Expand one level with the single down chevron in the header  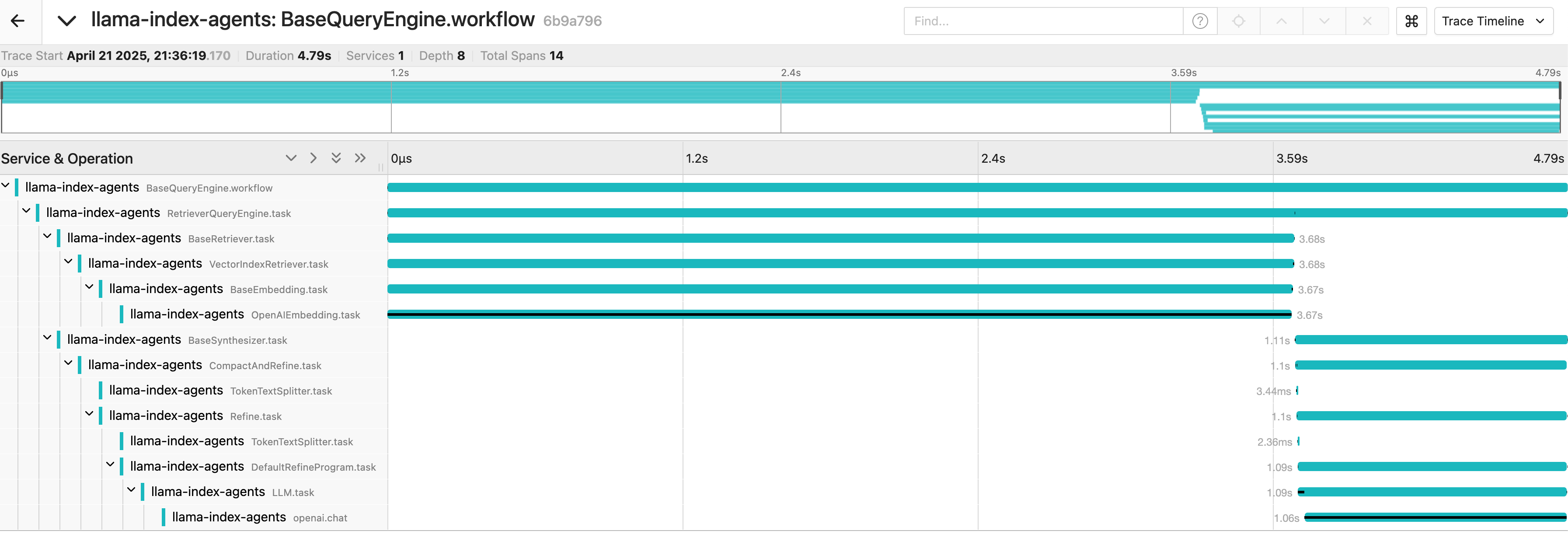click(291, 158)
